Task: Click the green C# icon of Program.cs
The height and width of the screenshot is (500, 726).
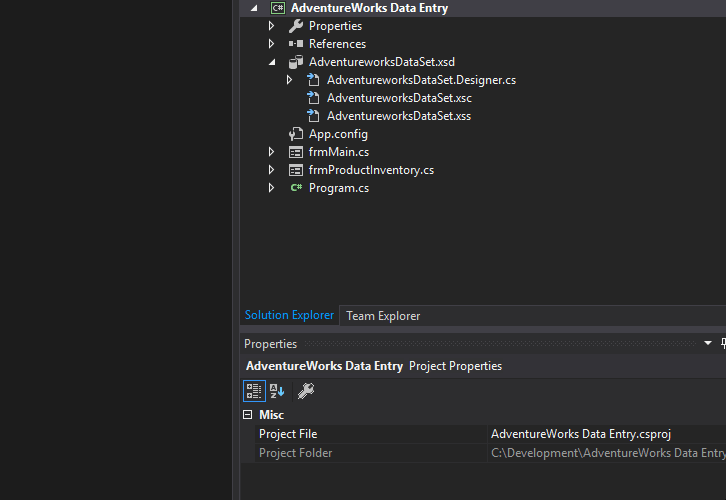Action: 296,188
